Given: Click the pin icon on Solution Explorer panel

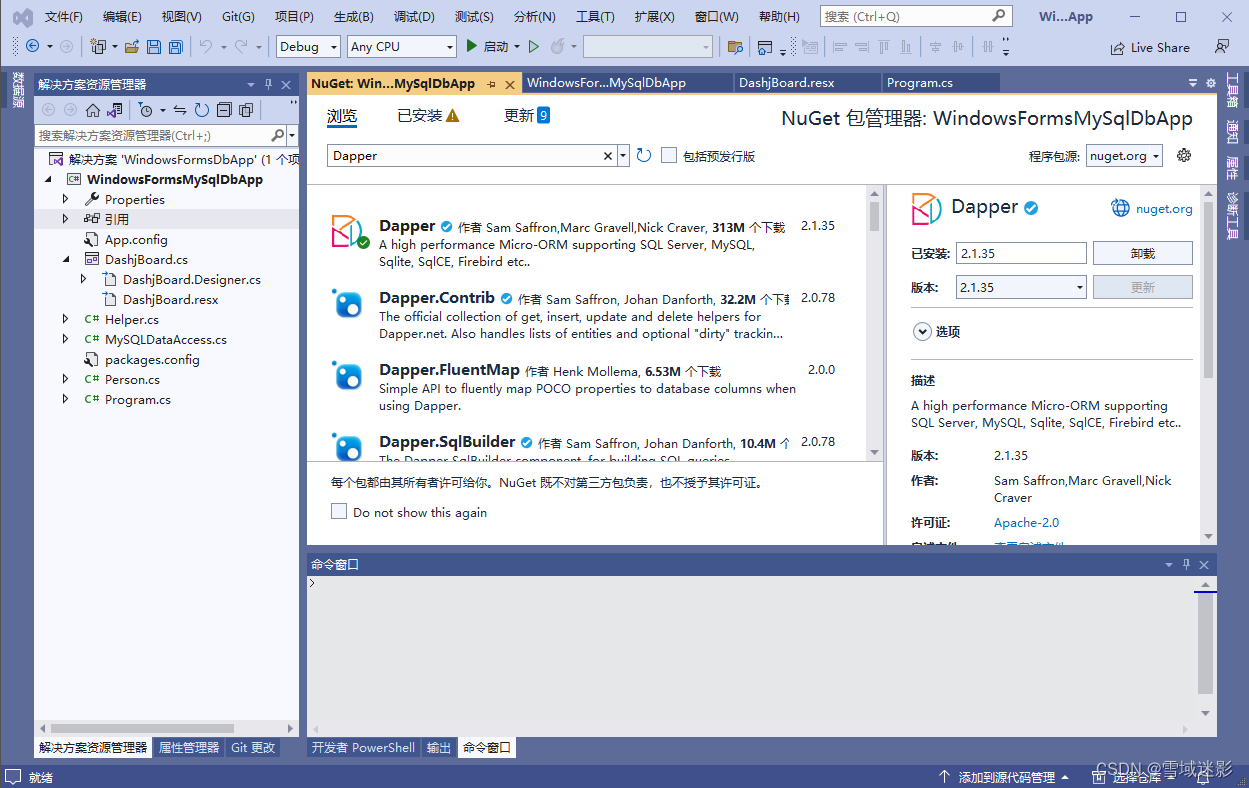Looking at the screenshot, I should tap(268, 84).
